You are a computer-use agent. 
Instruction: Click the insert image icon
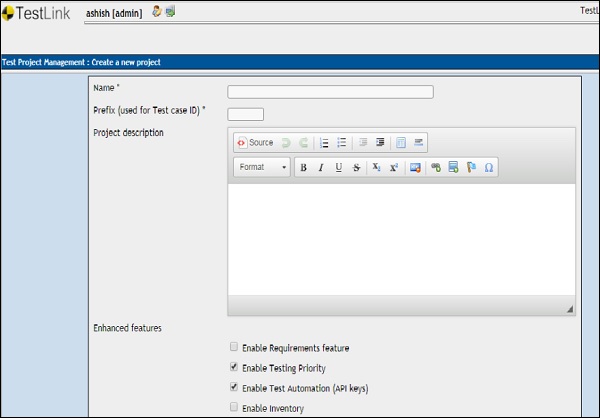[x=415, y=168]
